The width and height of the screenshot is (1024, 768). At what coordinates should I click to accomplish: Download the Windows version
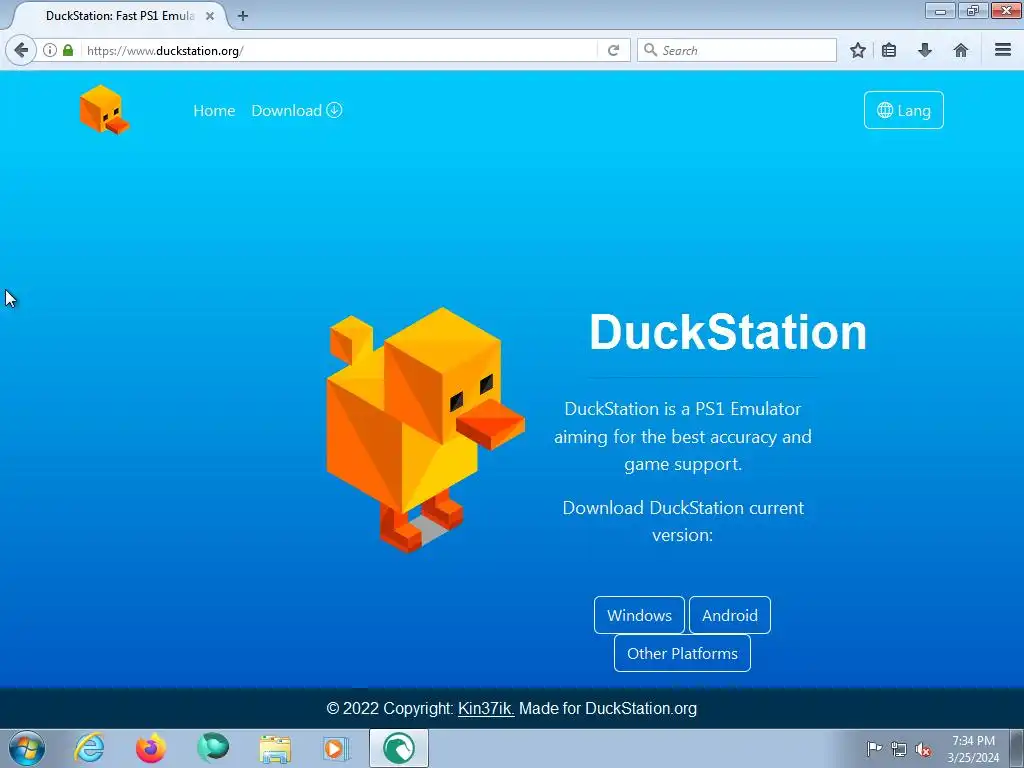coord(639,615)
